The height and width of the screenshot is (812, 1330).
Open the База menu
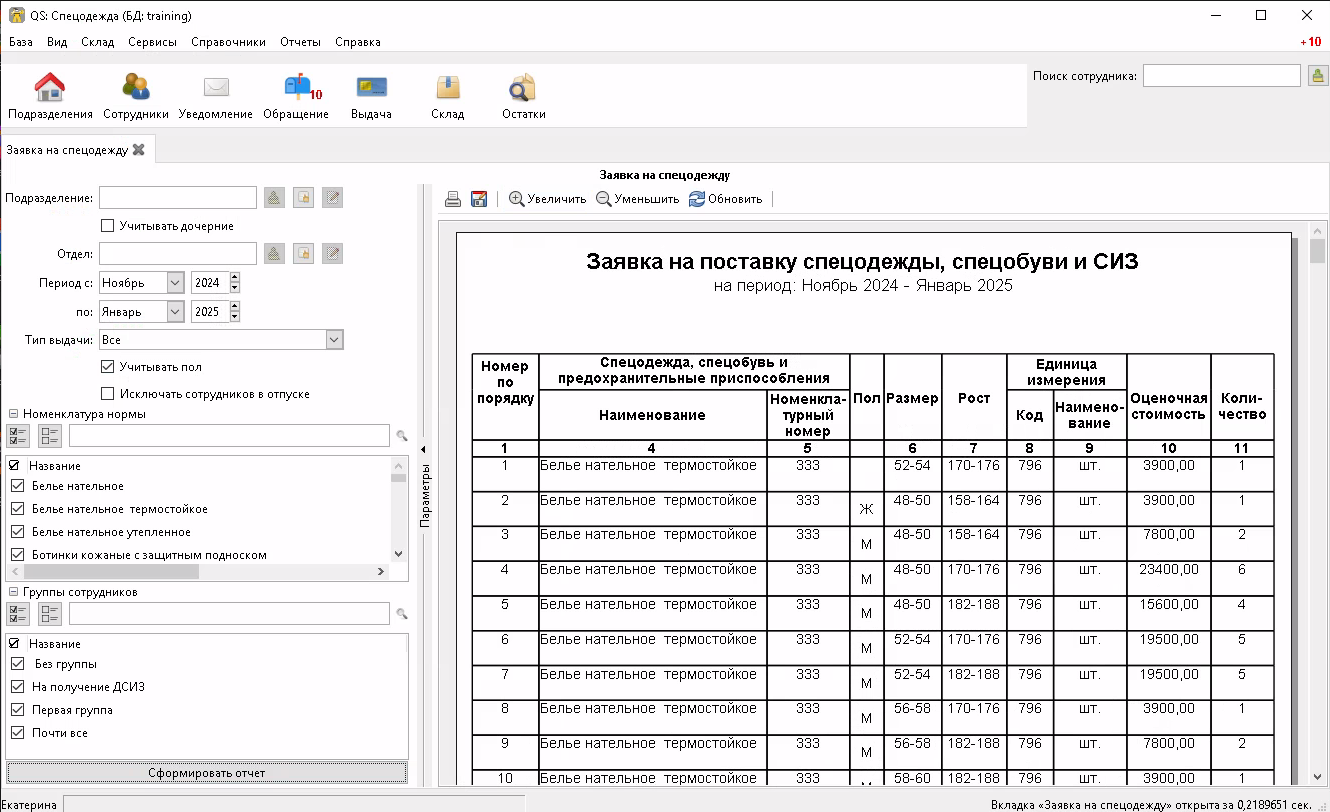click(21, 42)
